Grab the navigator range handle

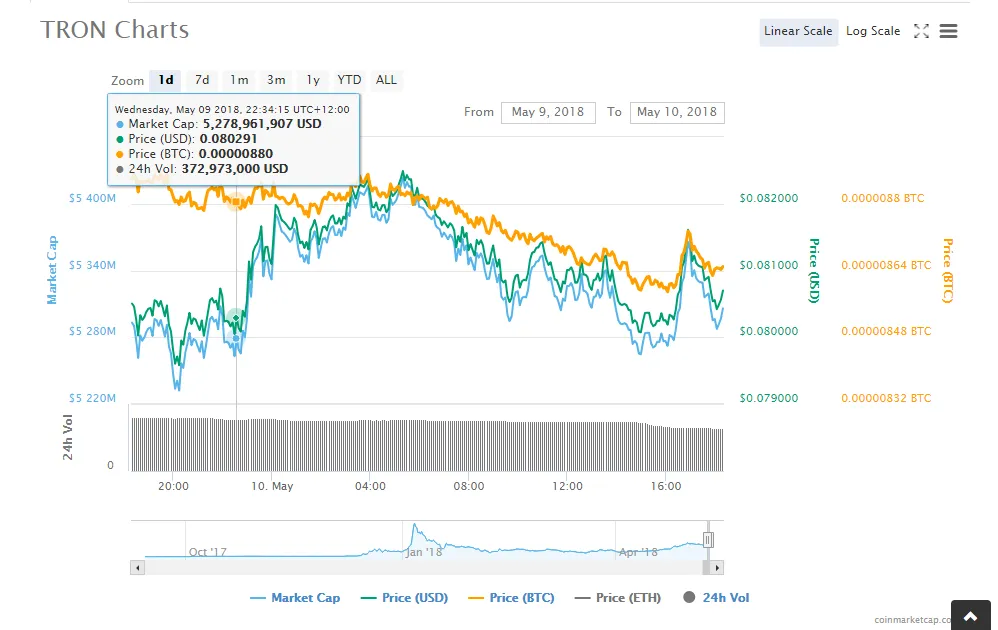(708, 540)
